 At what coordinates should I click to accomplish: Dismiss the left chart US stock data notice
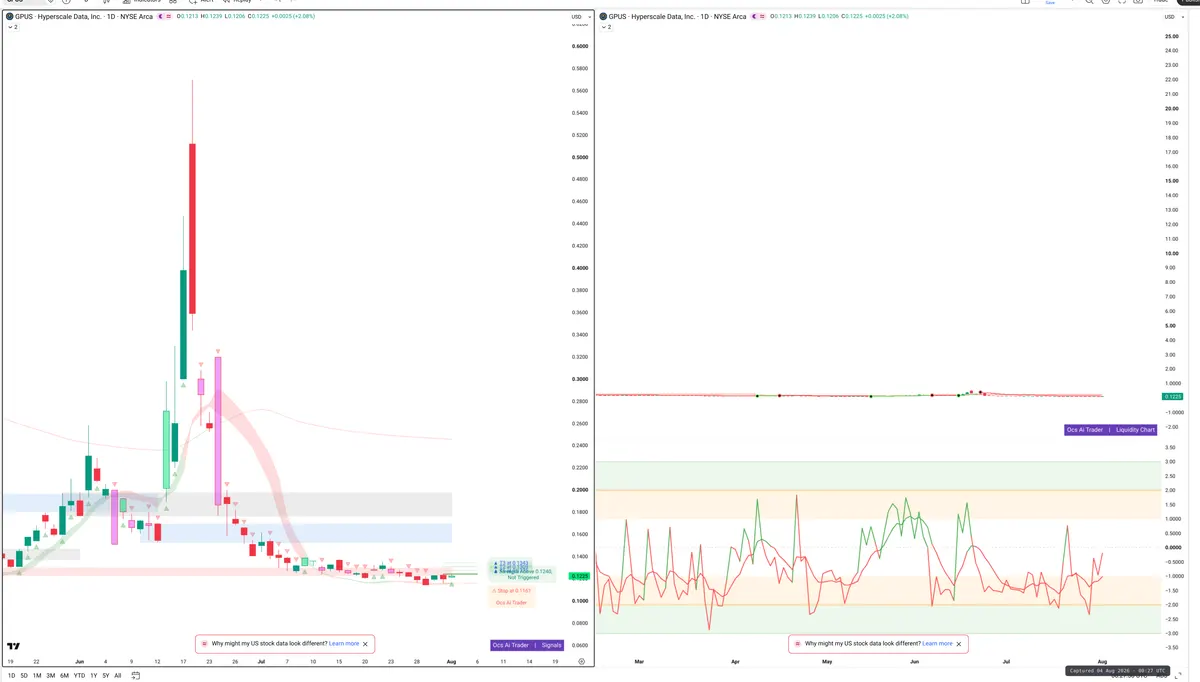(366, 644)
